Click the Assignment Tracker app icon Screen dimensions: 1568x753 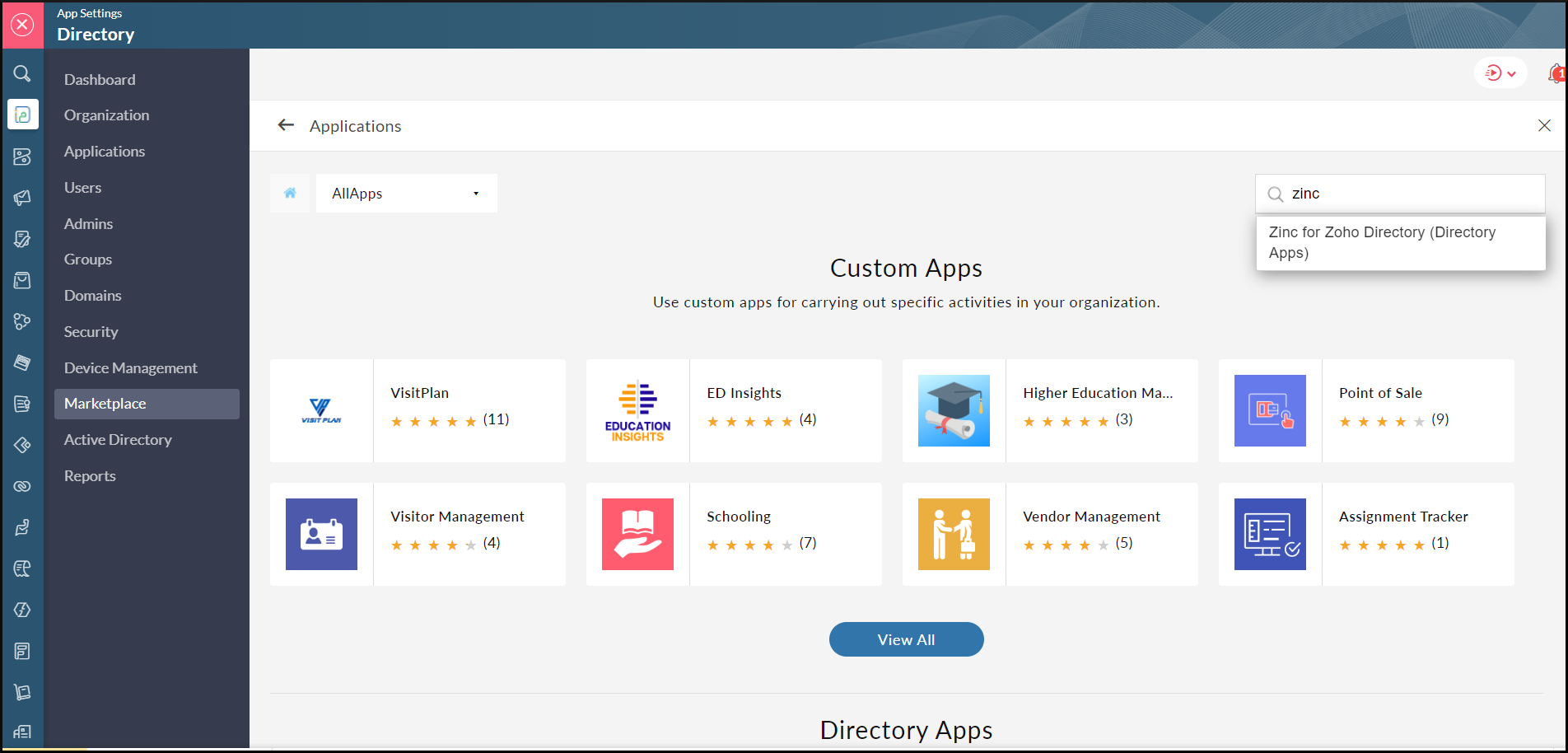click(1269, 534)
